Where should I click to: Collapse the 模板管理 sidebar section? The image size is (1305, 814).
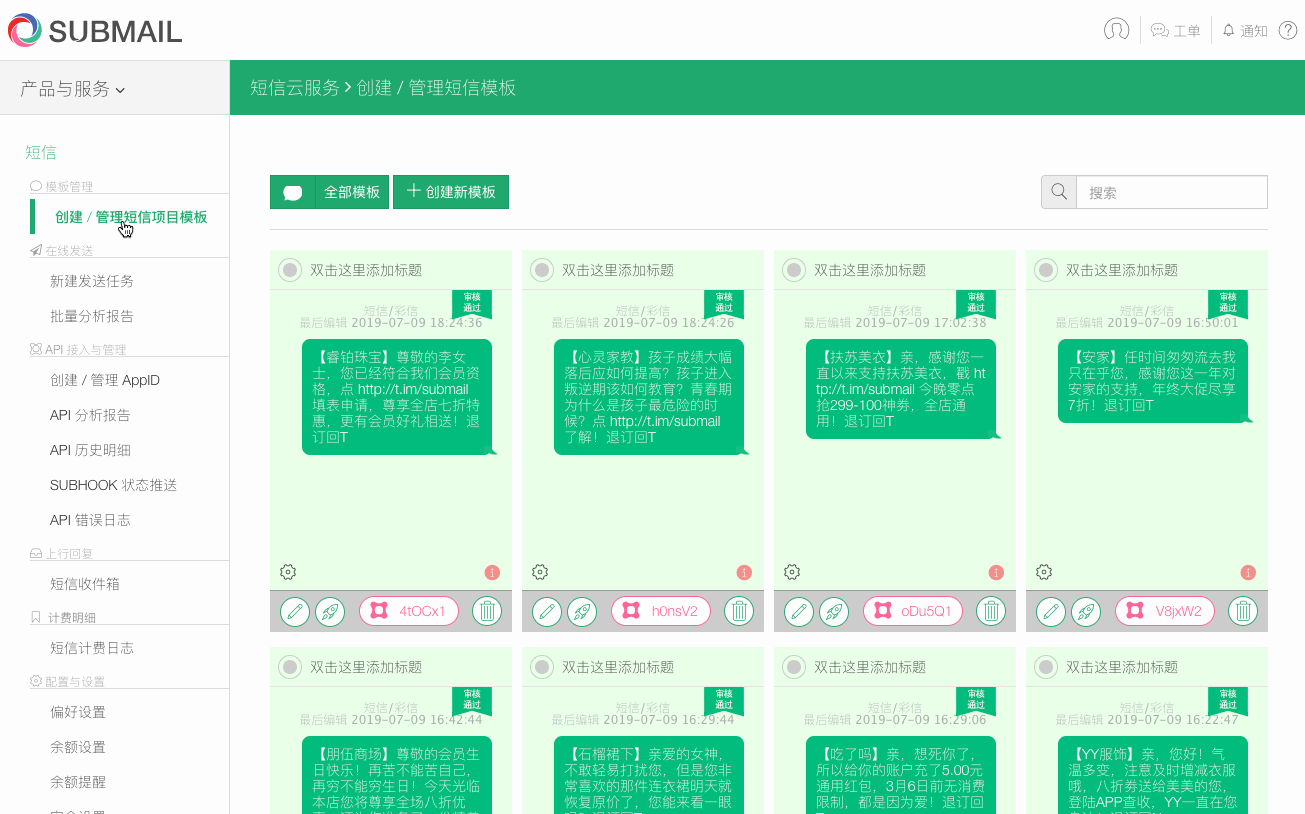(x=62, y=186)
